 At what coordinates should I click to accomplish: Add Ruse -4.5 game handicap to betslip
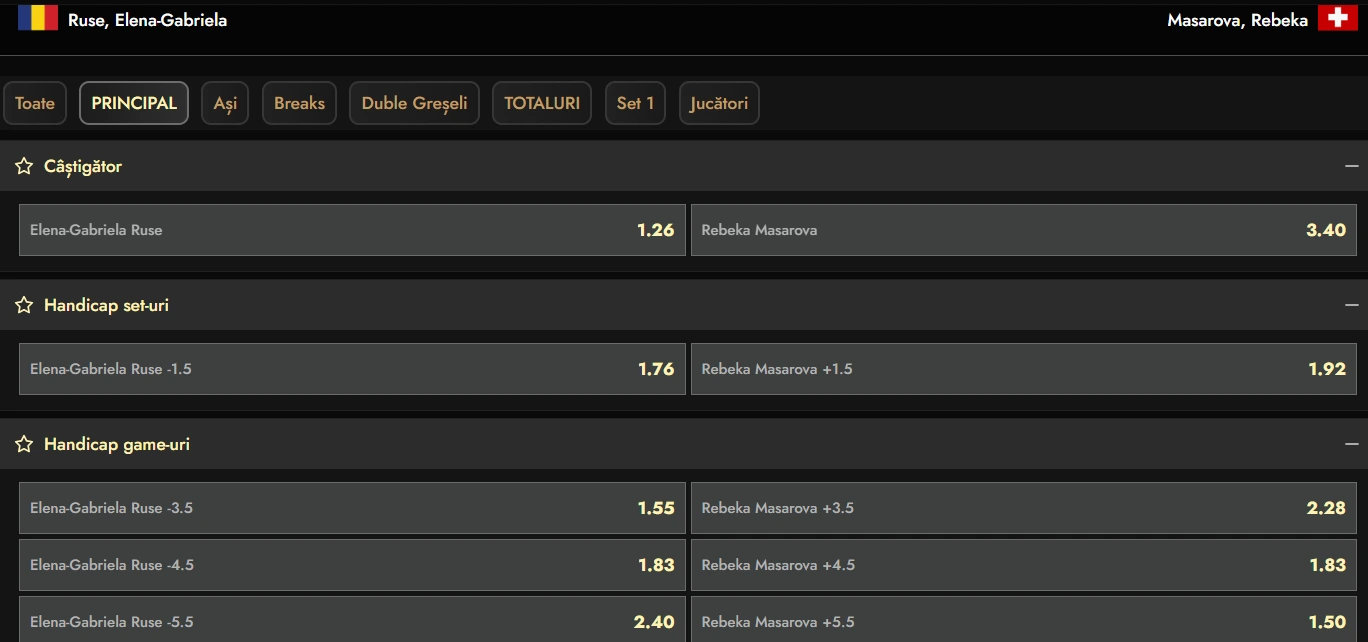(x=352, y=565)
